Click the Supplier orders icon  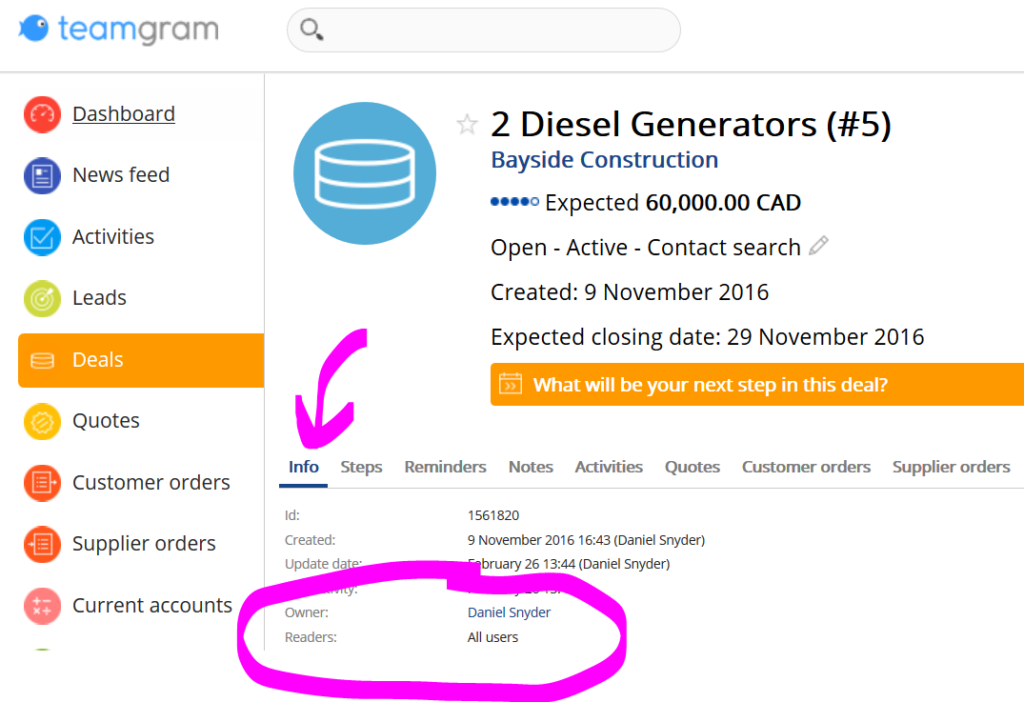tap(42, 544)
